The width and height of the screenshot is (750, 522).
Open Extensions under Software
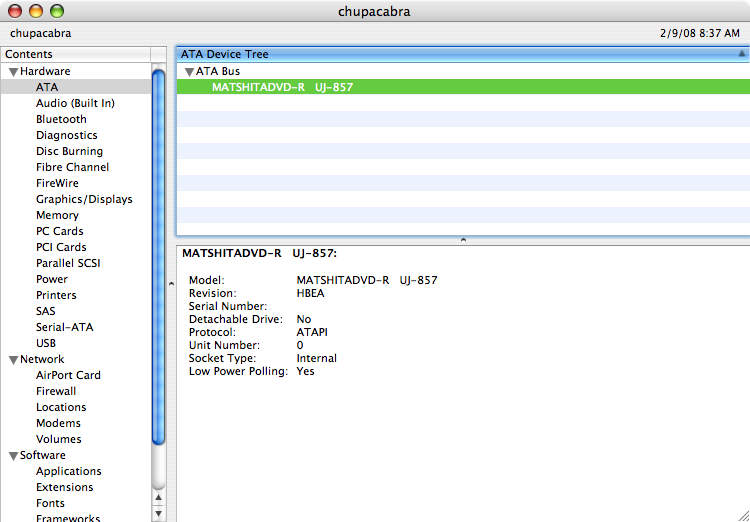[x=65, y=487]
